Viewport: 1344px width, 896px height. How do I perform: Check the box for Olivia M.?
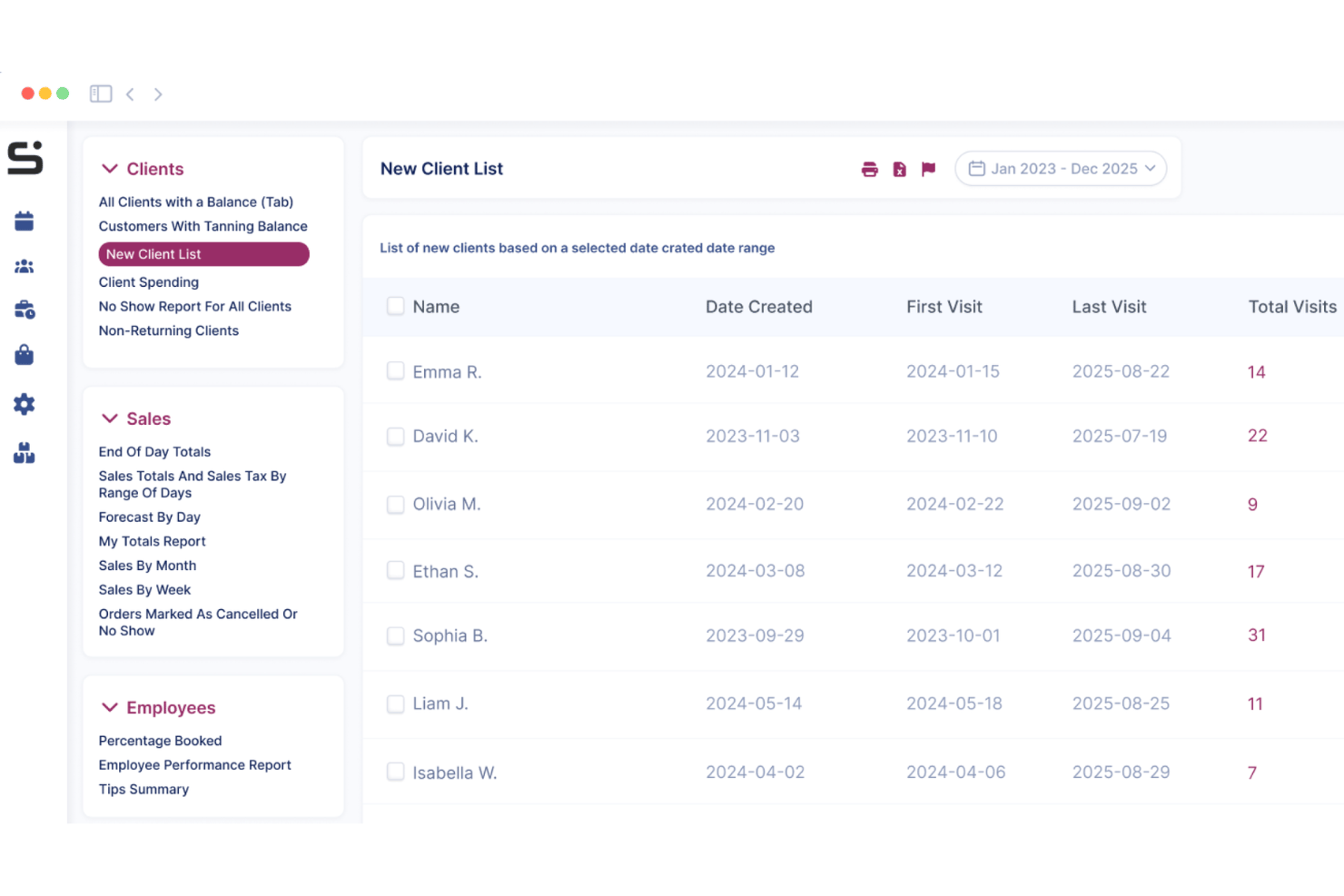(396, 504)
